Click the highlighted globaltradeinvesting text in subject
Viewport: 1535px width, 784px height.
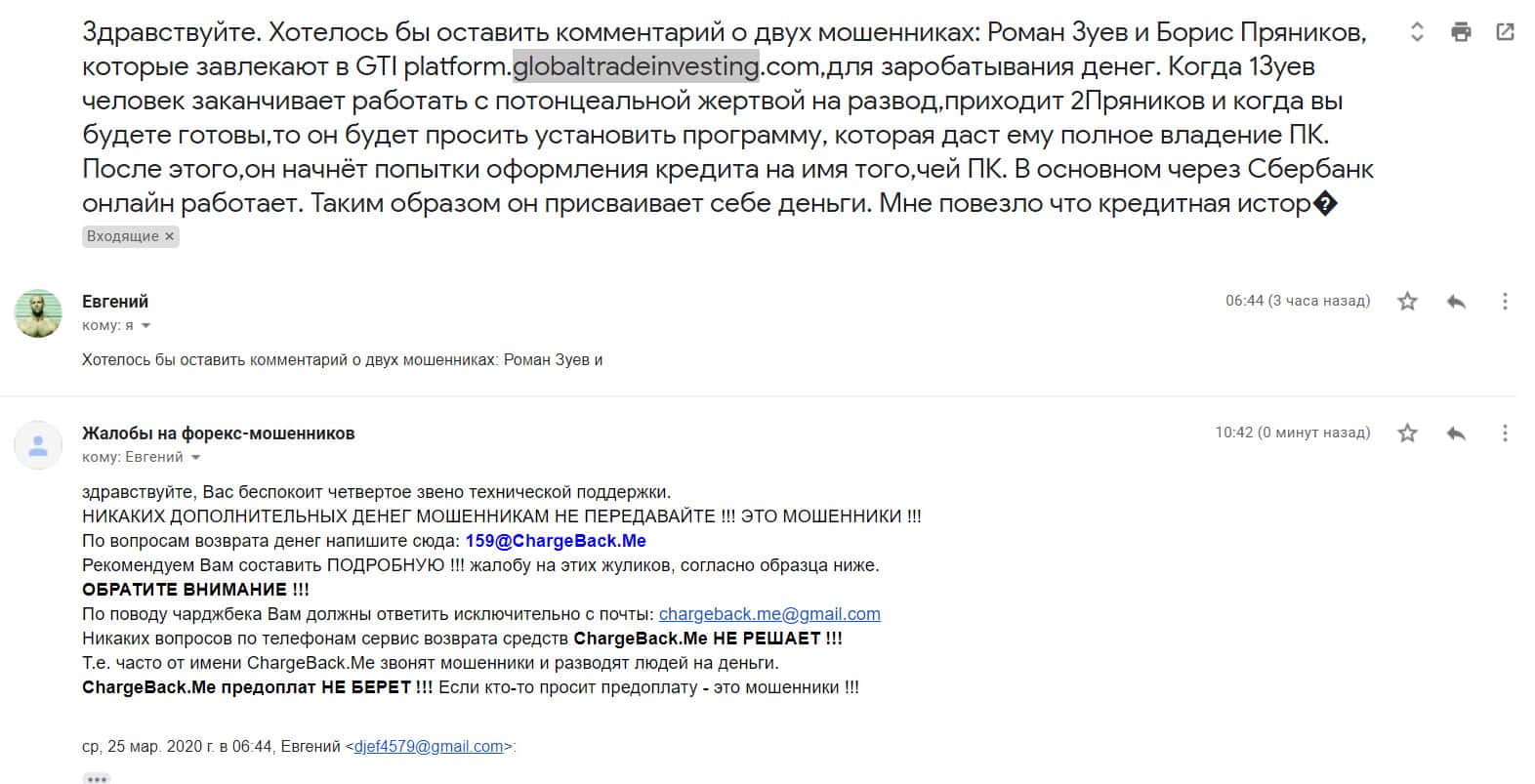[x=636, y=66]
